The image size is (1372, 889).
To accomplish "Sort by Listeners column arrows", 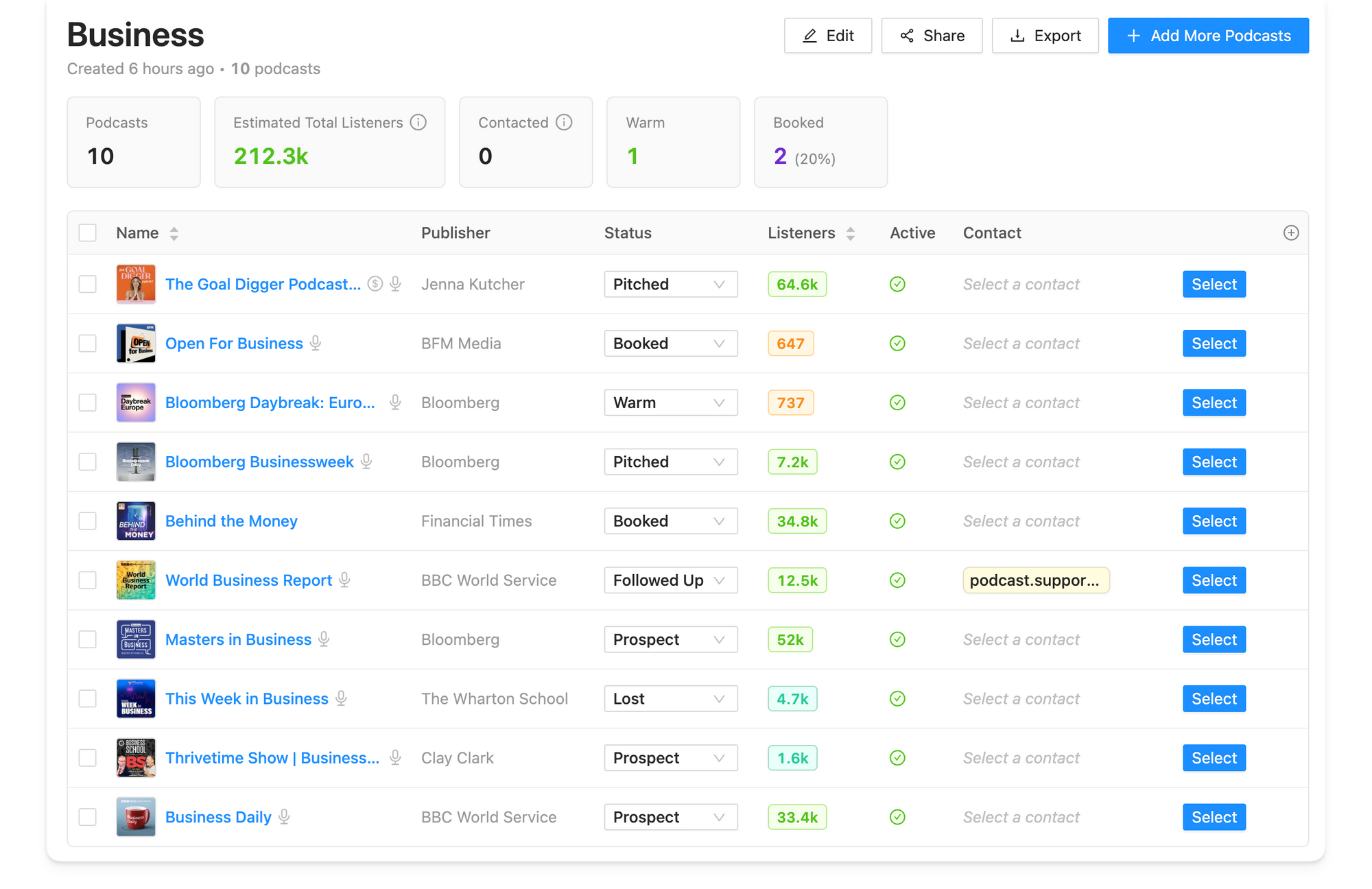I will pos(851,234).
